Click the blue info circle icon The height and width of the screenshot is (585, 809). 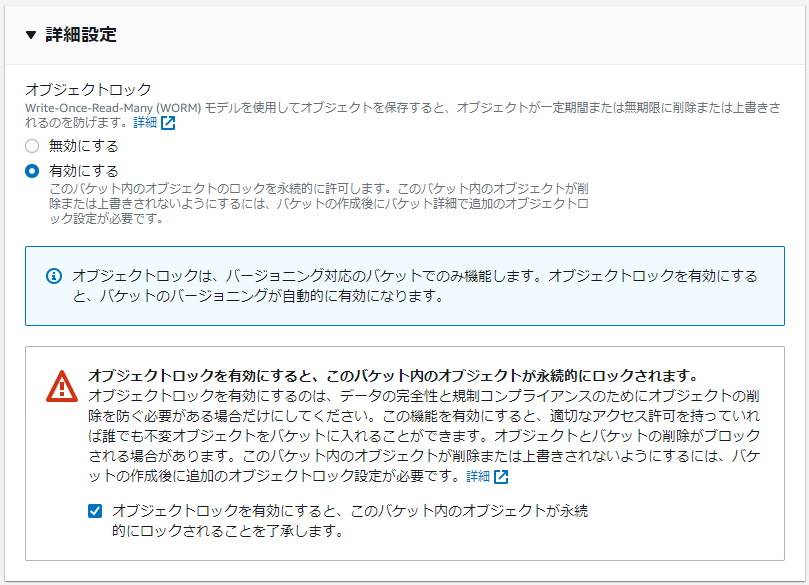(54, 276)
